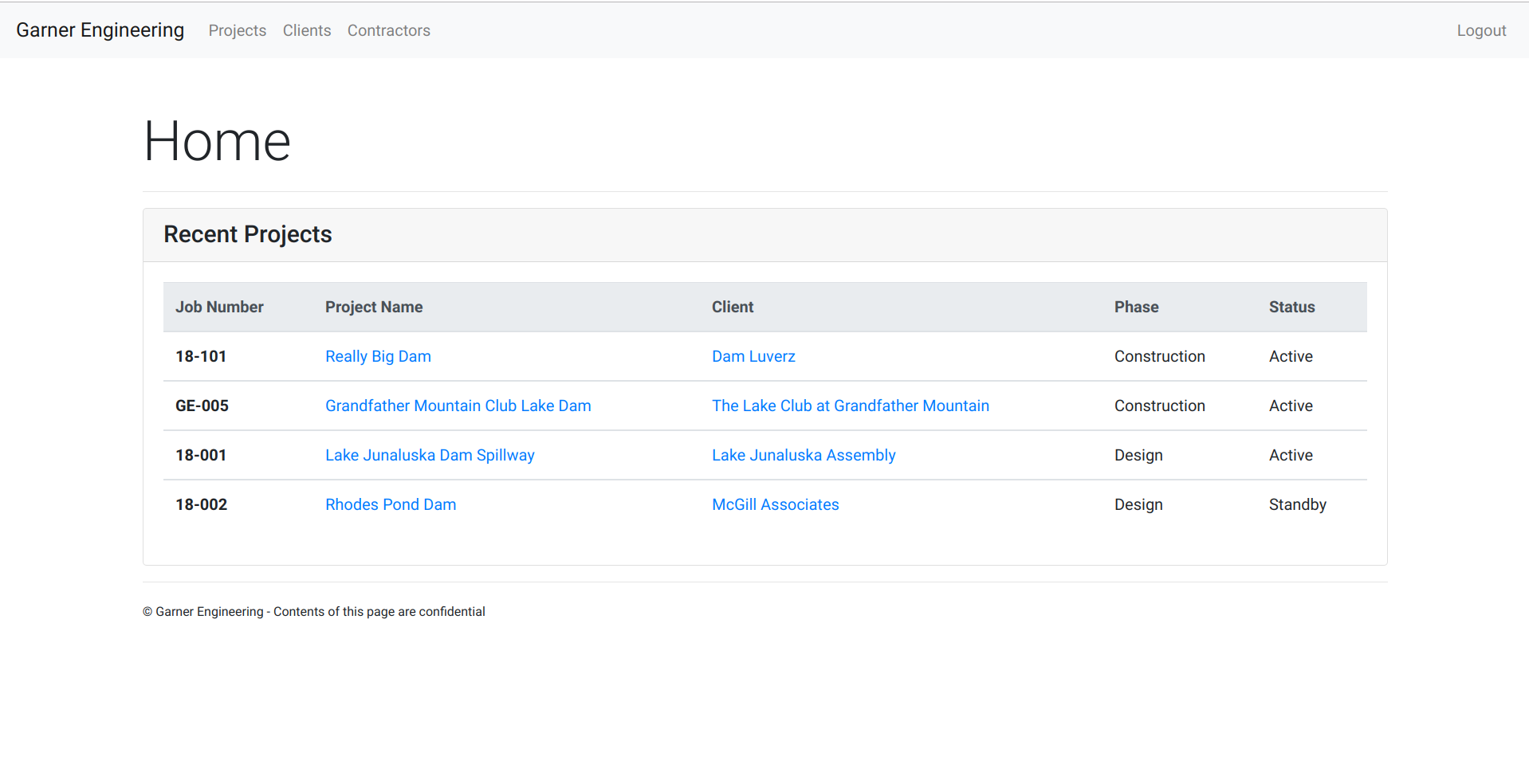
Task: Click Design phase in the 18-001 row
Action: tap(1138, 455)
